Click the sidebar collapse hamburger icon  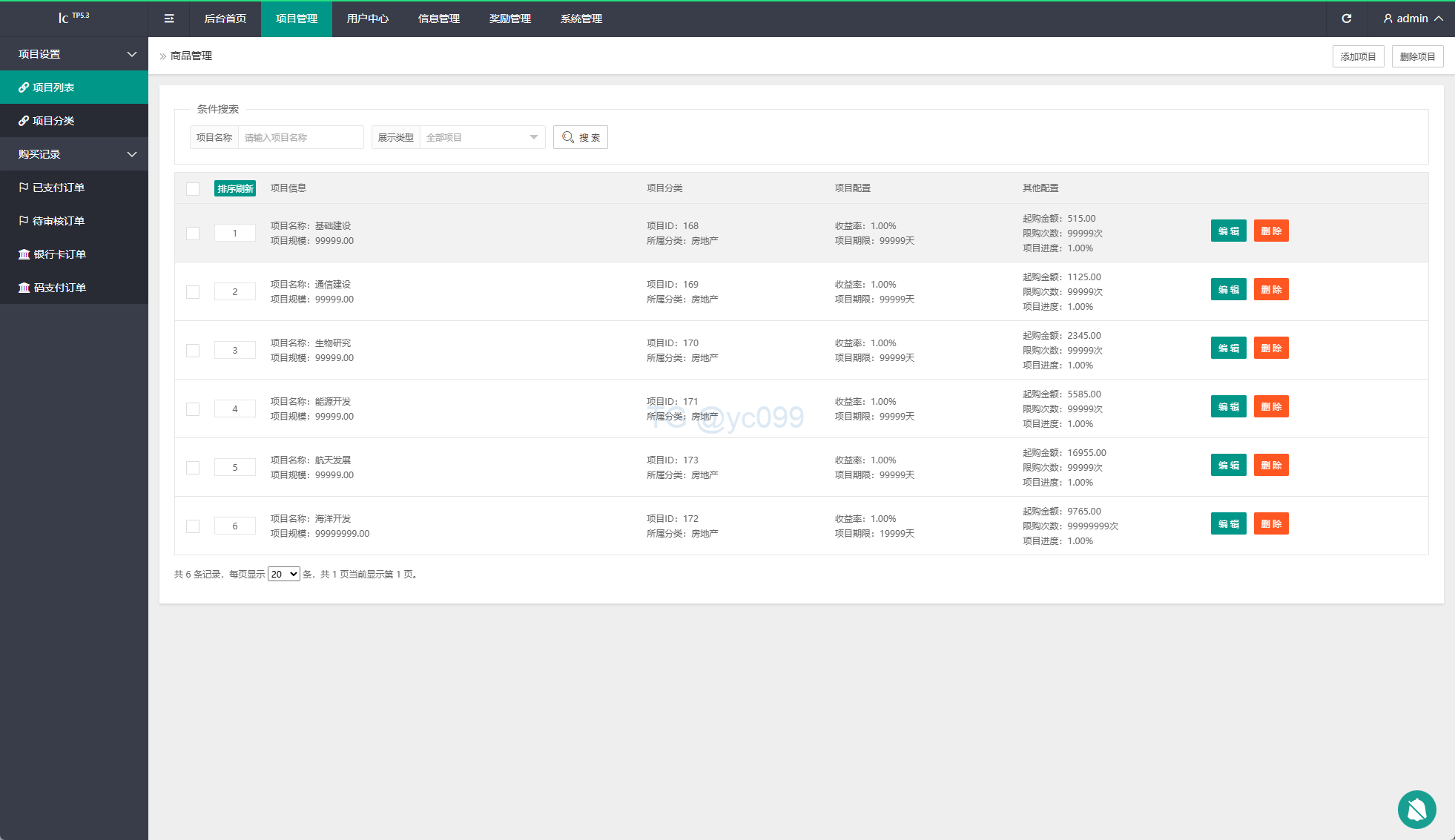169,19
